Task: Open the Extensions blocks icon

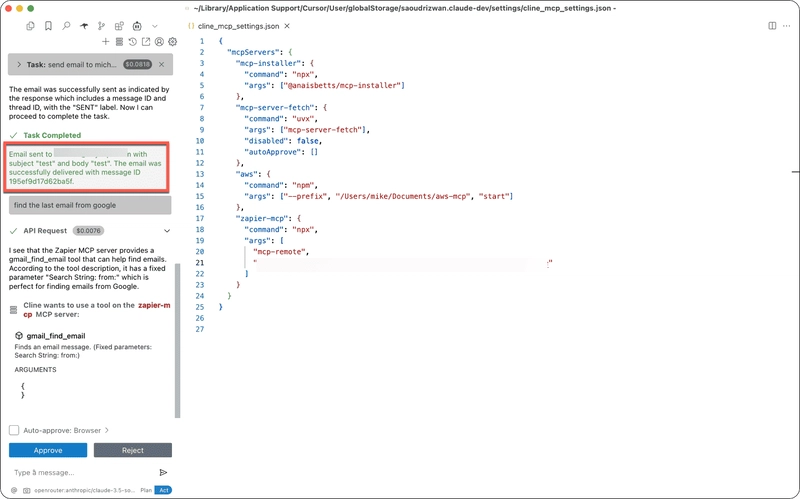Action: (119, 26)
